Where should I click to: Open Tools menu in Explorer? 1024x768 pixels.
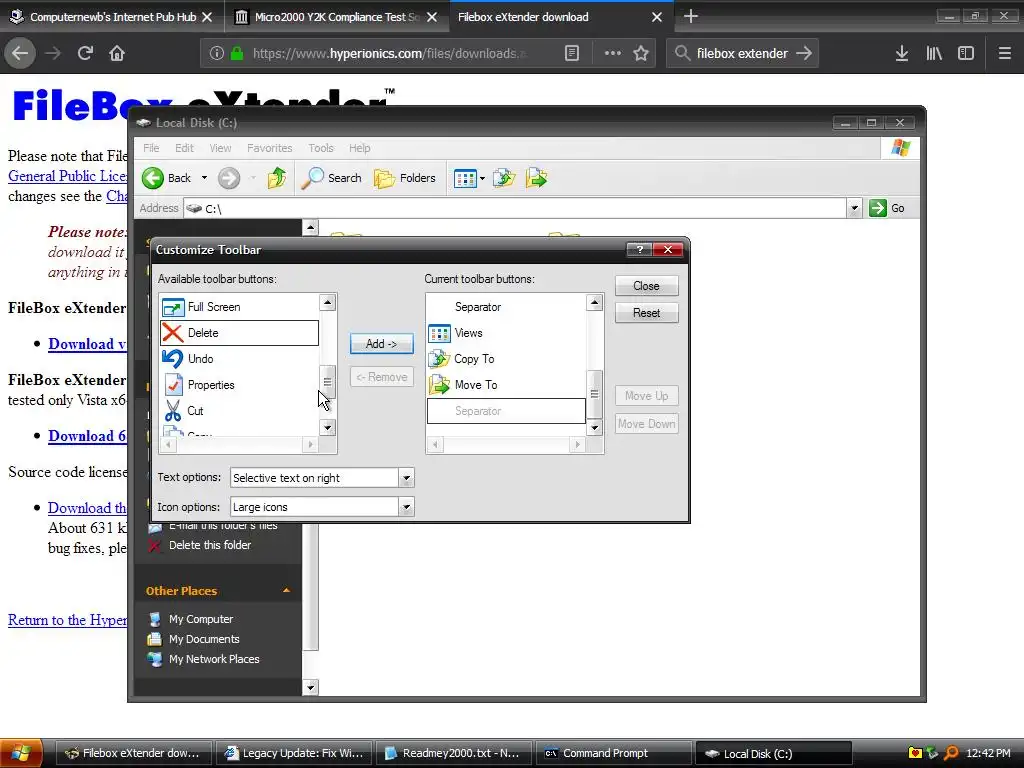point(321,148)
